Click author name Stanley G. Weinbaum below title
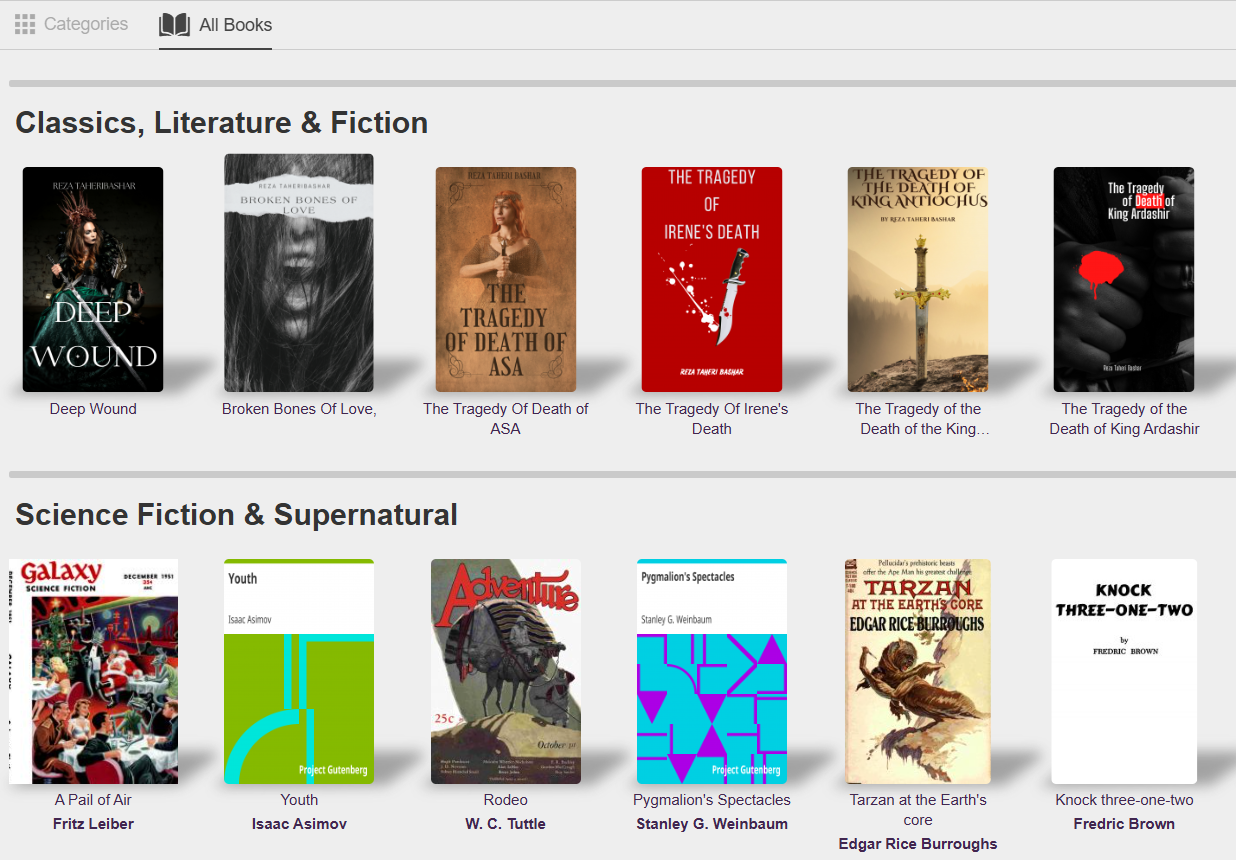Screen dimensions: 1236x860 pos(712,824)
